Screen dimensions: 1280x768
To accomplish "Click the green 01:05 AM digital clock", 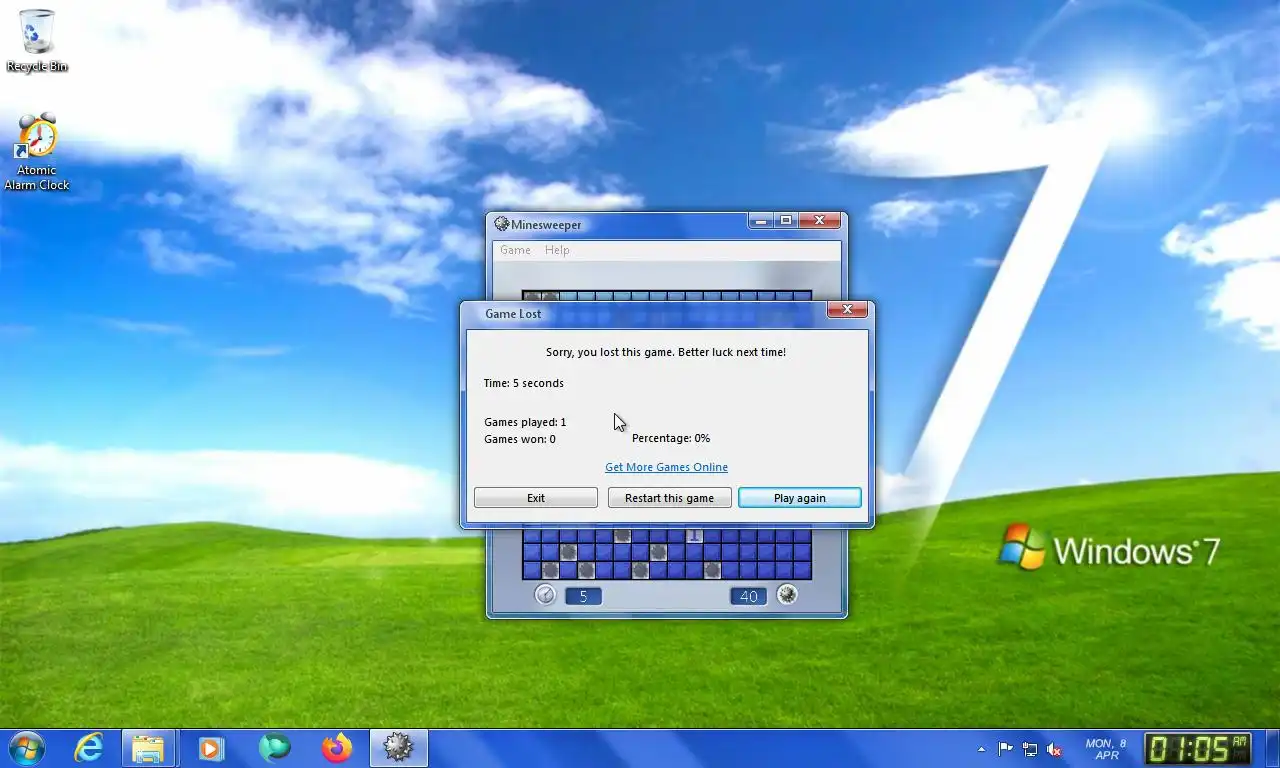I will coord(1199,748).
